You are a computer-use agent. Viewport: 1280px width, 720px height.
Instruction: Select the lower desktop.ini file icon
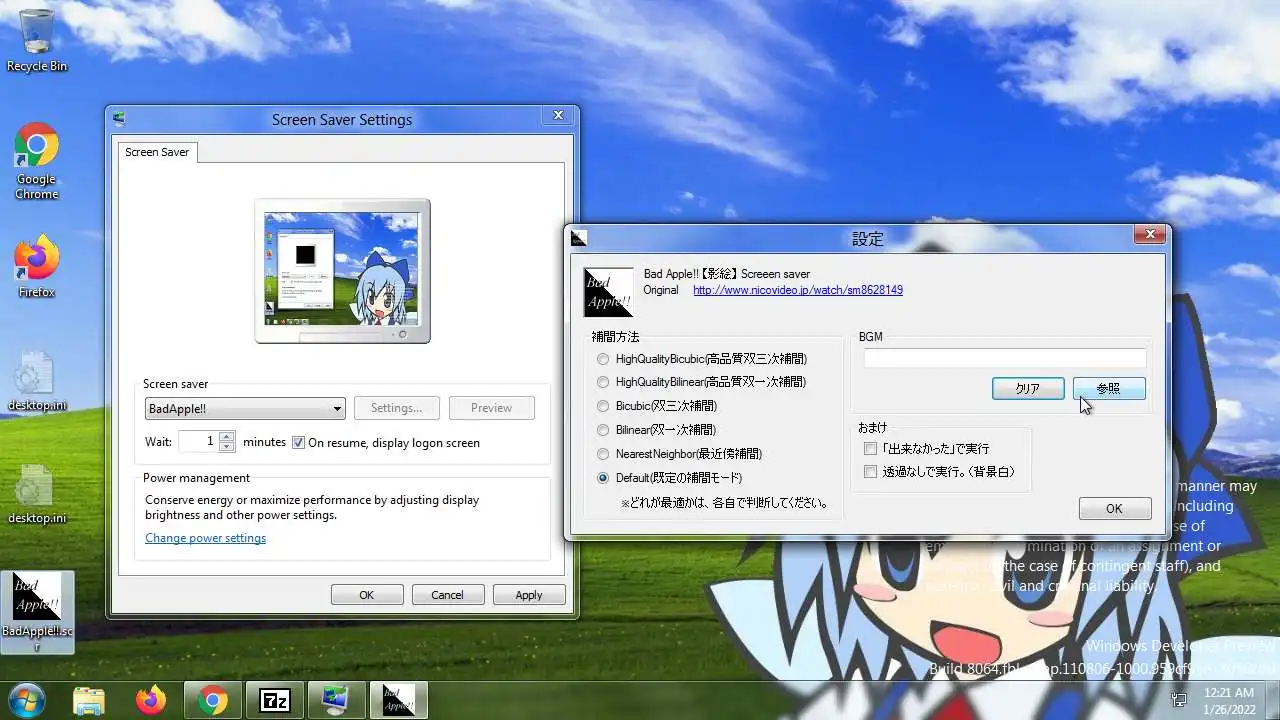point(37,494)
